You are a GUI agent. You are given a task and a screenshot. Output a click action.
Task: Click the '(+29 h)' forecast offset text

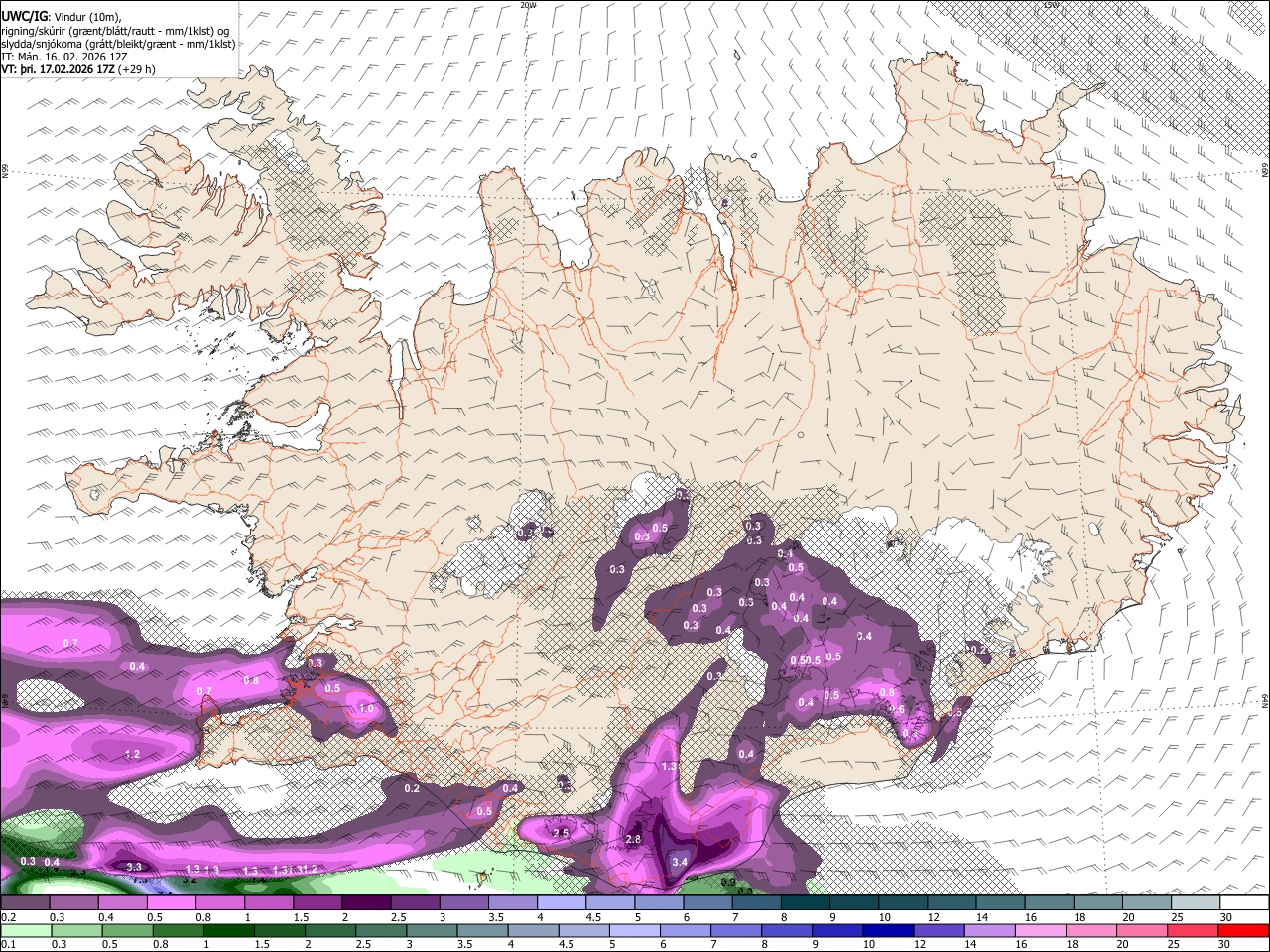point(138,69)
